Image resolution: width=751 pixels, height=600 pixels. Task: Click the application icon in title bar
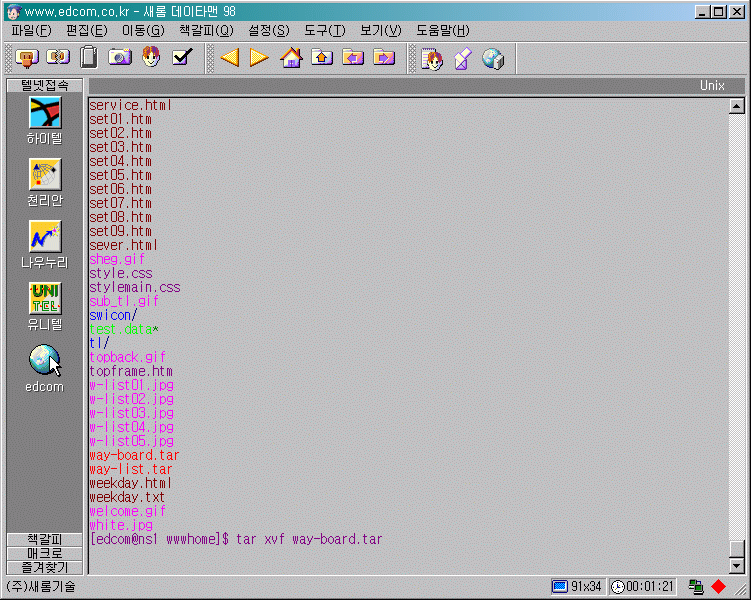14,11
